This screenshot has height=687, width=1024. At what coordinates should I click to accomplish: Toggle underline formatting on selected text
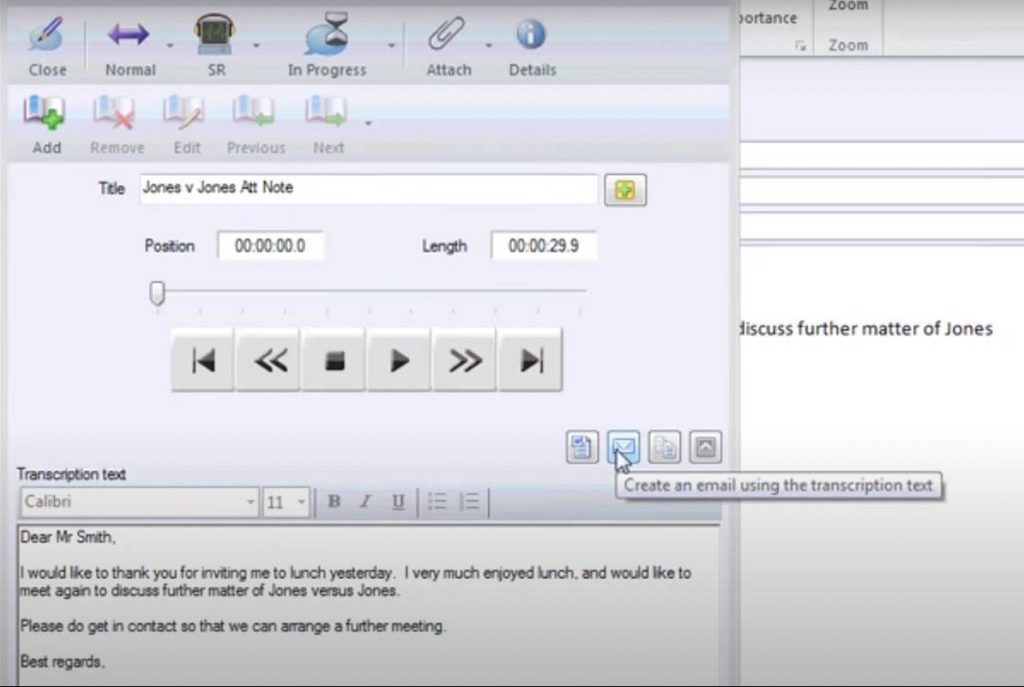(397, 502)
